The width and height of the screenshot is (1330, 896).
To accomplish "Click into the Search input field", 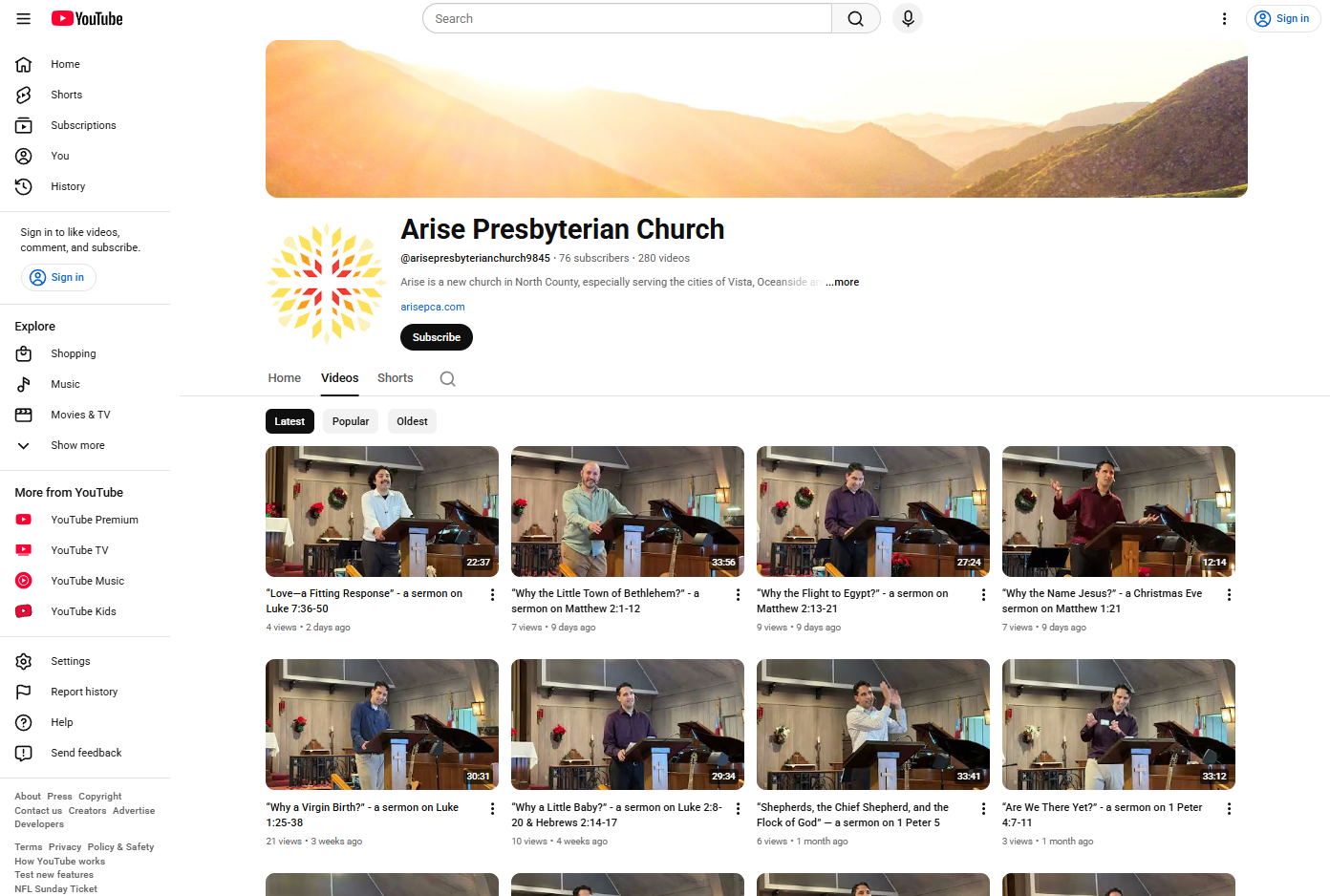I will click(627, 18).
